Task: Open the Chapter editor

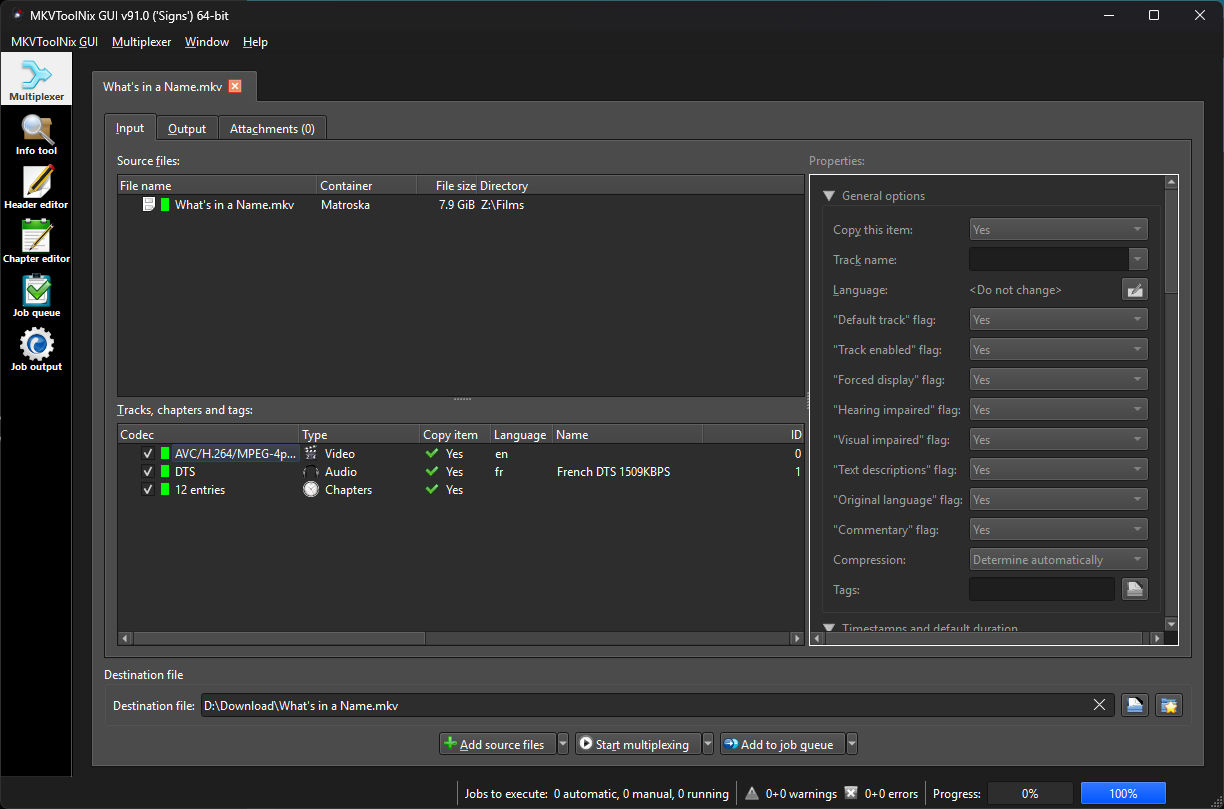Action: [36, 242]
